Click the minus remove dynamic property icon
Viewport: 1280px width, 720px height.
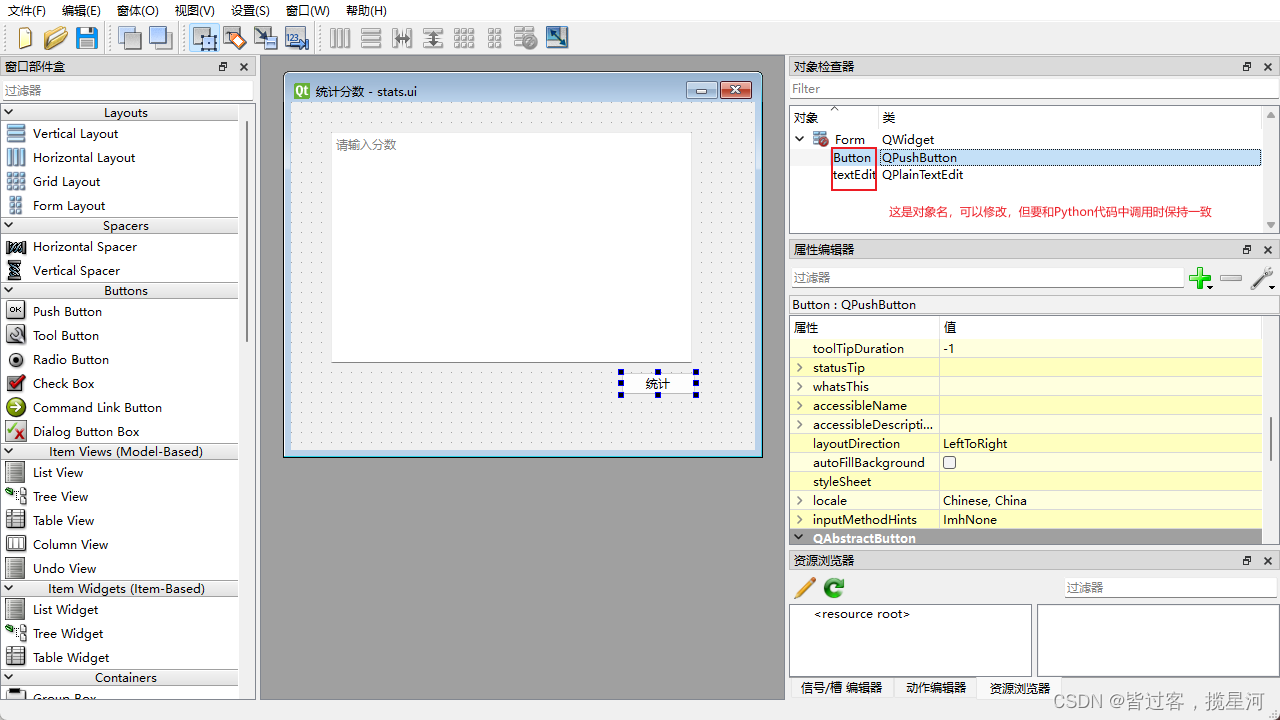1231,278
